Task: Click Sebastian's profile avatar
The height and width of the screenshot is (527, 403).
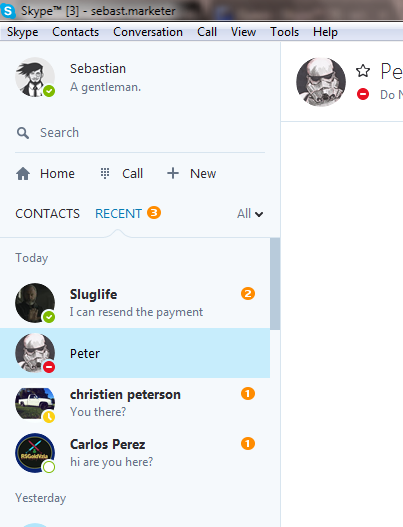Action: [x=35, y=77]
